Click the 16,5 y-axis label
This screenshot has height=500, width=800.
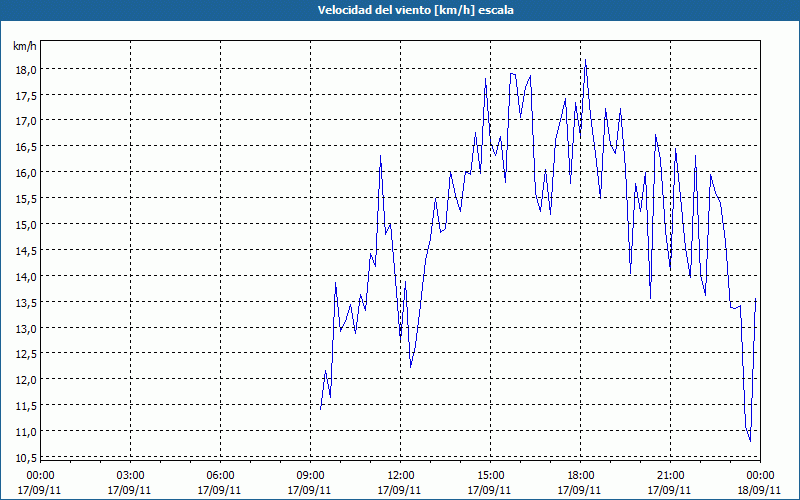point(26,147)
